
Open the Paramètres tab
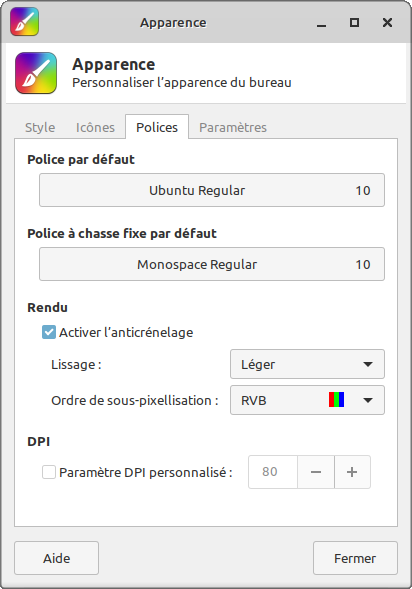click(233, 127)
